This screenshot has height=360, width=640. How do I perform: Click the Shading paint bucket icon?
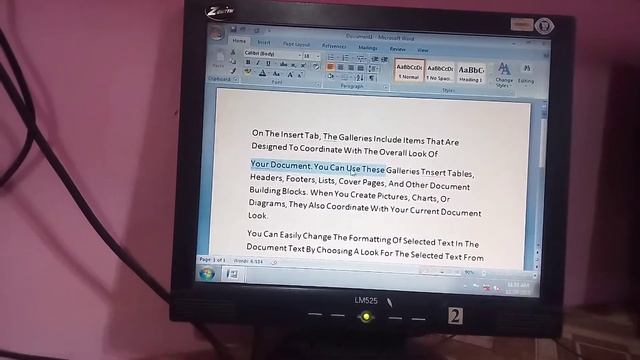point(330,76)
